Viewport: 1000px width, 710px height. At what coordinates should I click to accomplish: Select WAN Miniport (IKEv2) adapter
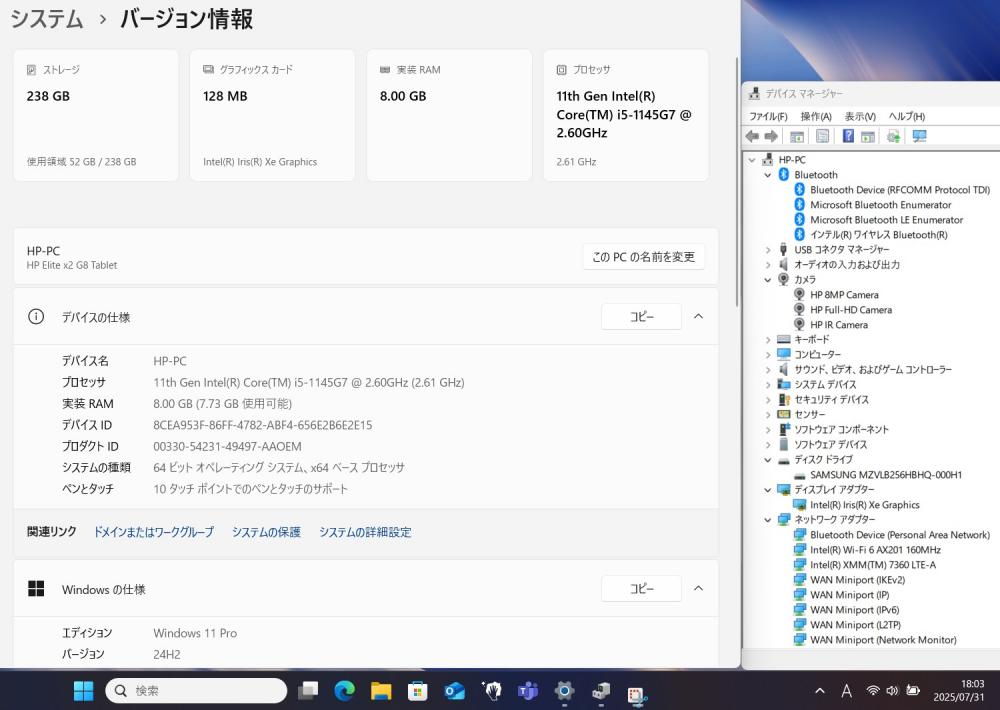[x=857, y=579]
